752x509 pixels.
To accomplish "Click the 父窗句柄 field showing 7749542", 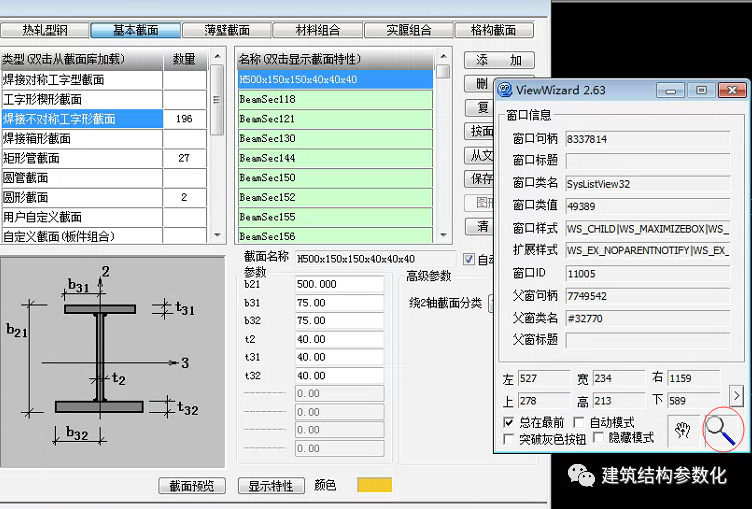I will (x=647, y=296).
